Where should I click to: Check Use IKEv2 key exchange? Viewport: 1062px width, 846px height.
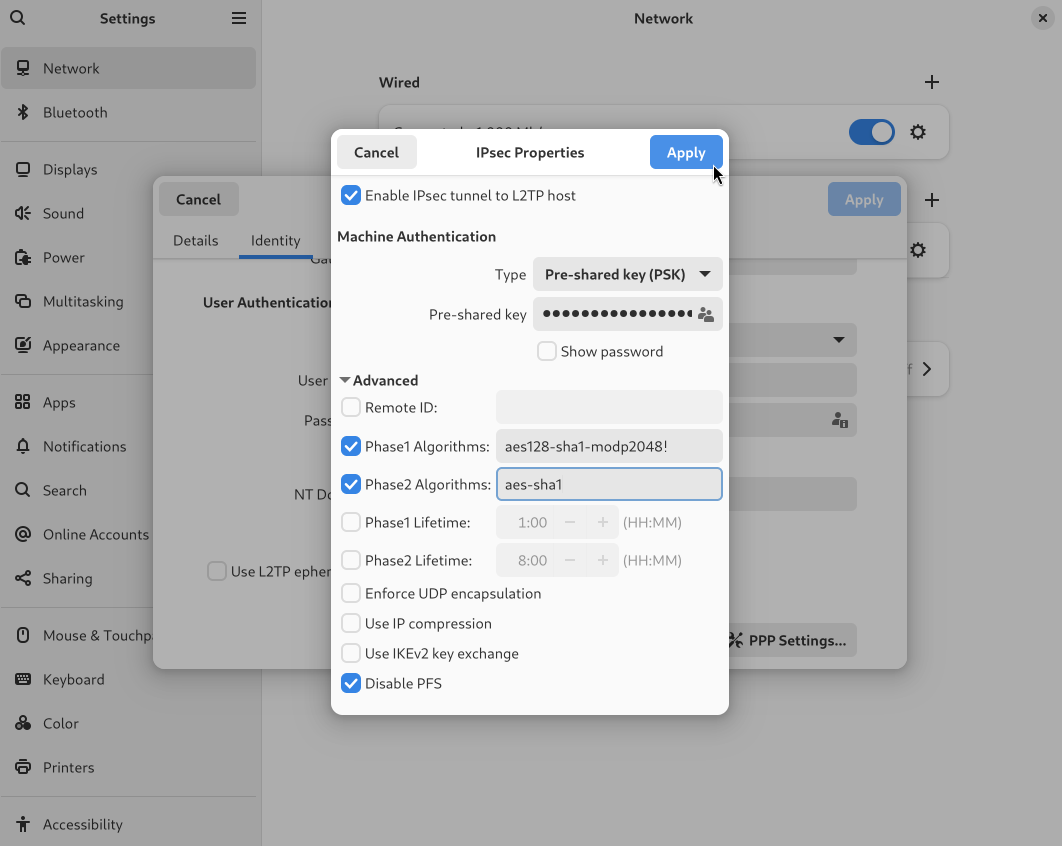click(351, 653)
